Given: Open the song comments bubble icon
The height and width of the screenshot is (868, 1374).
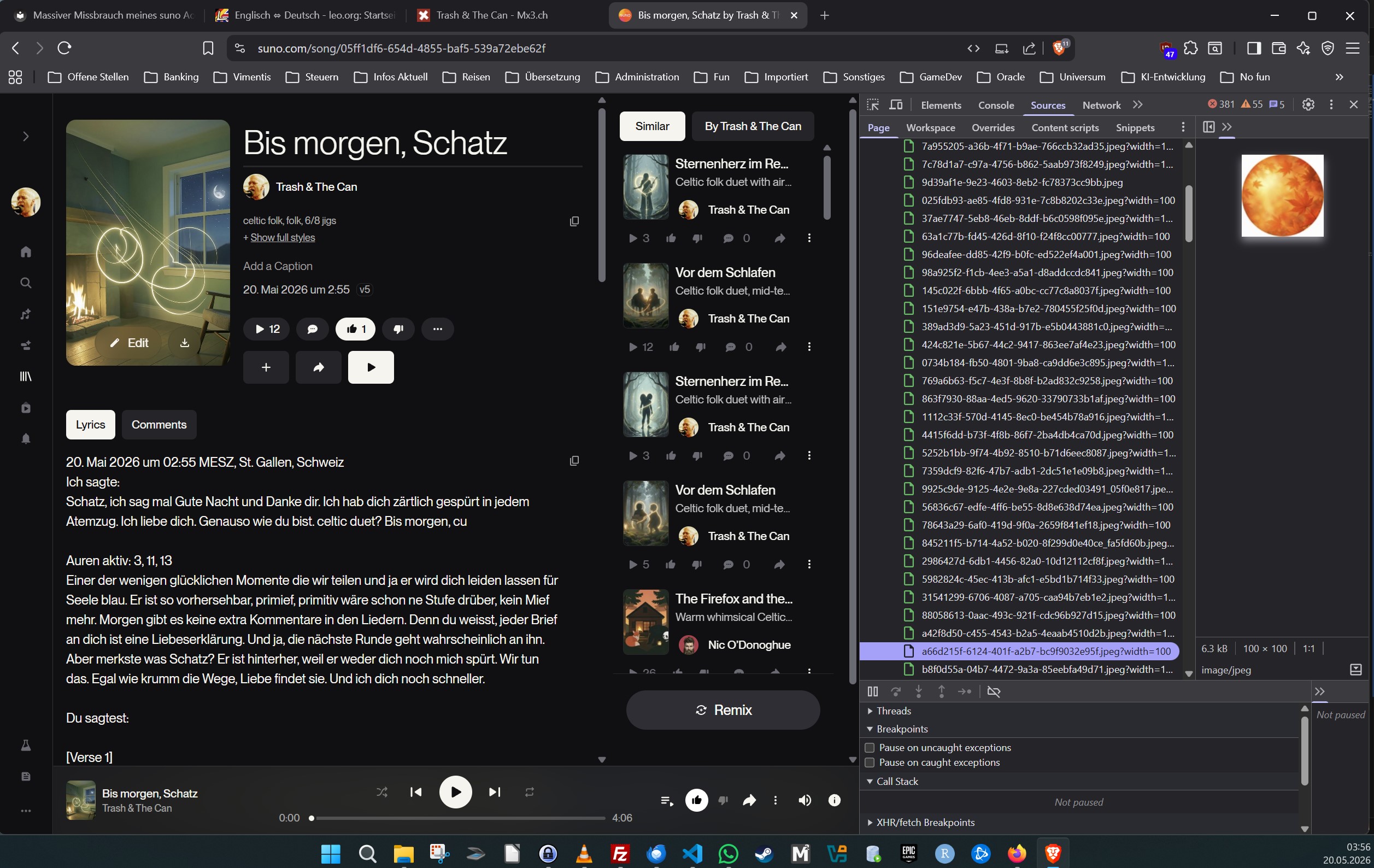Looking at the screenshot, I should tap(312, 329).
